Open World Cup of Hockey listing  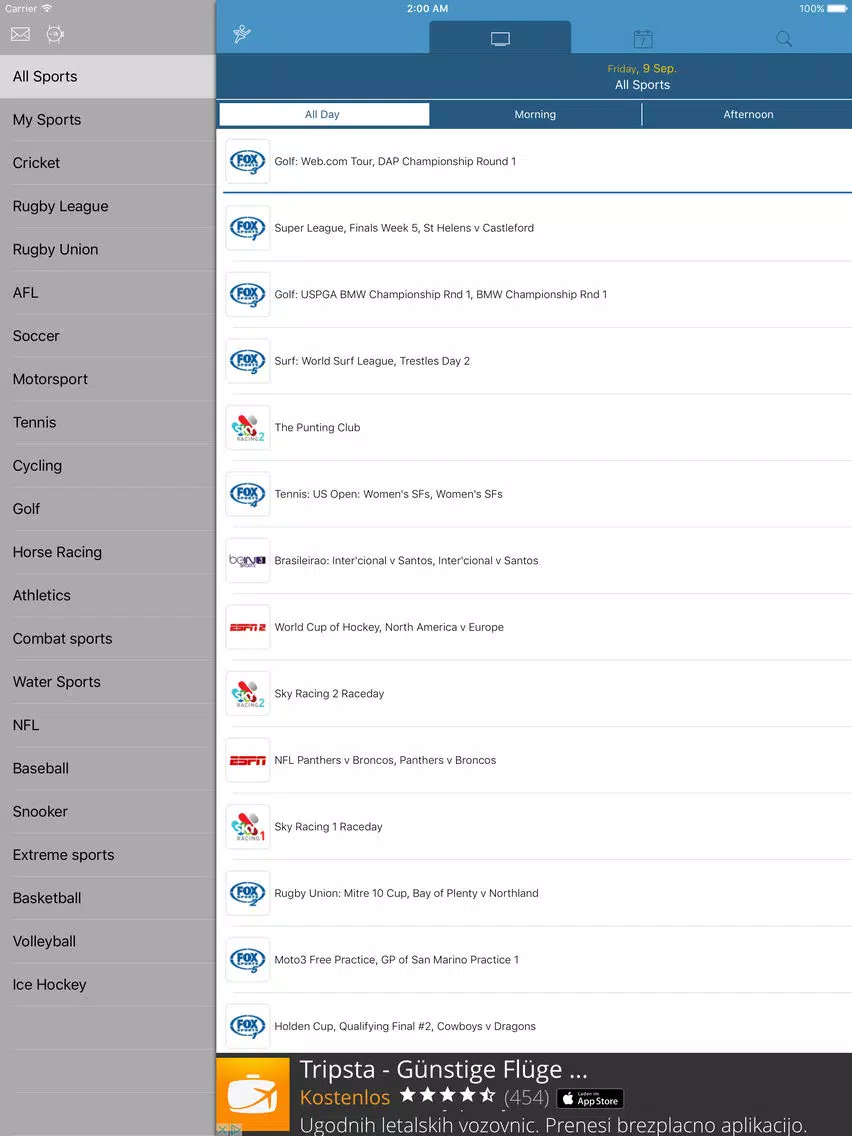coord(534,627)
